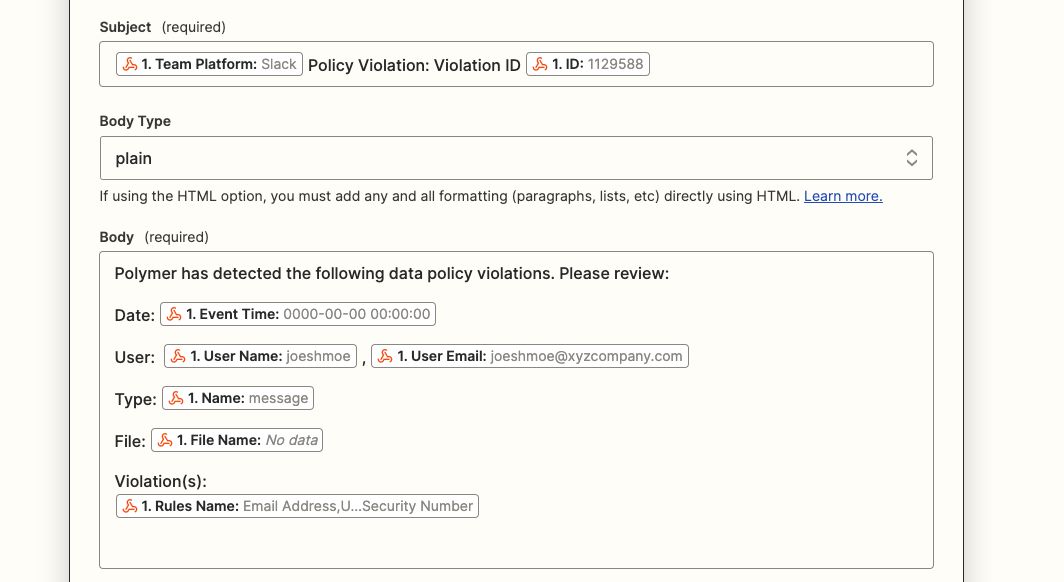This screenshot has height=582, width=1064.
Task: Click the Body Type up-down chevron arrows
Action: pos(912,158)
